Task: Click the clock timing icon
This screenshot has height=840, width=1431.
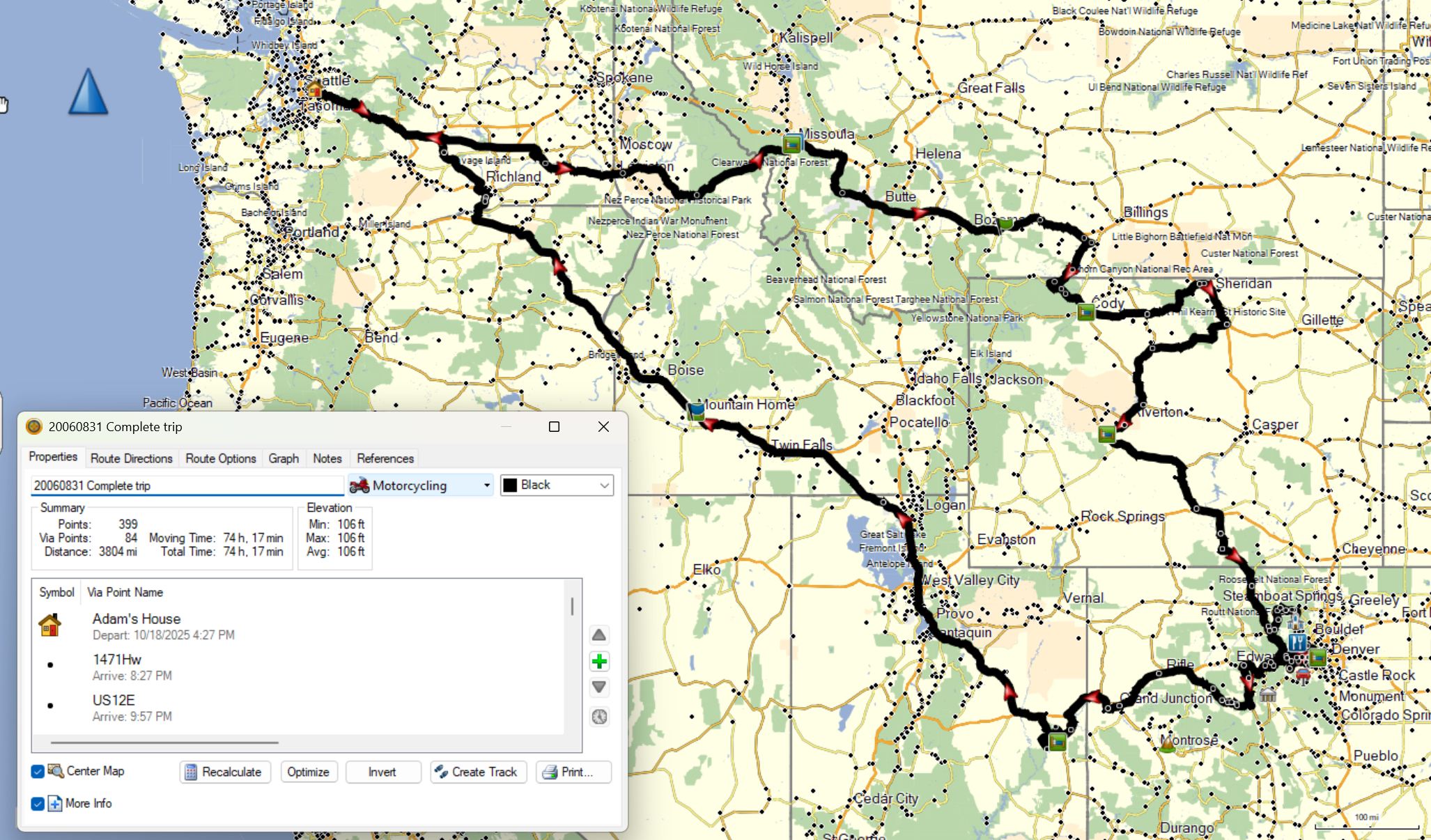Action: [599, 717]
